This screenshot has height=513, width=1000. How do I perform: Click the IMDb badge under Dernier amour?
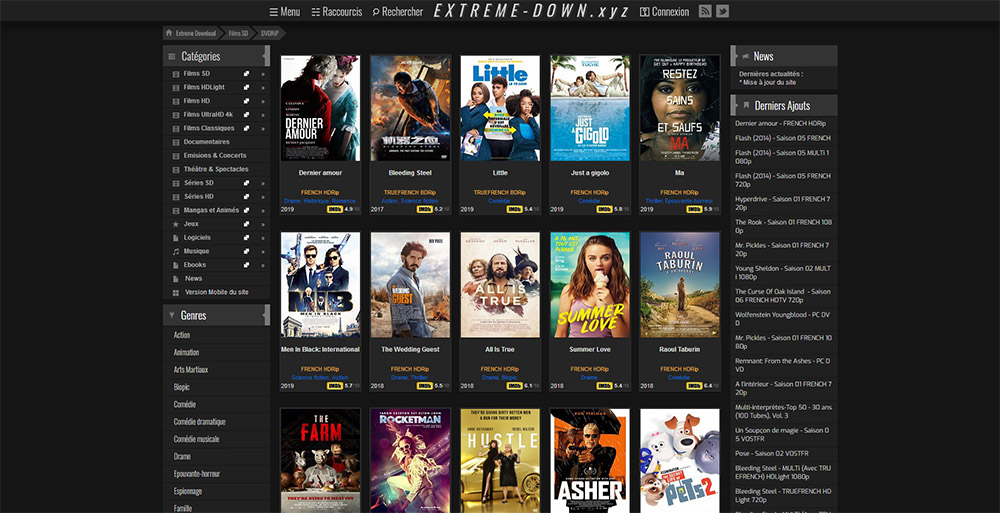click(335, 209)
